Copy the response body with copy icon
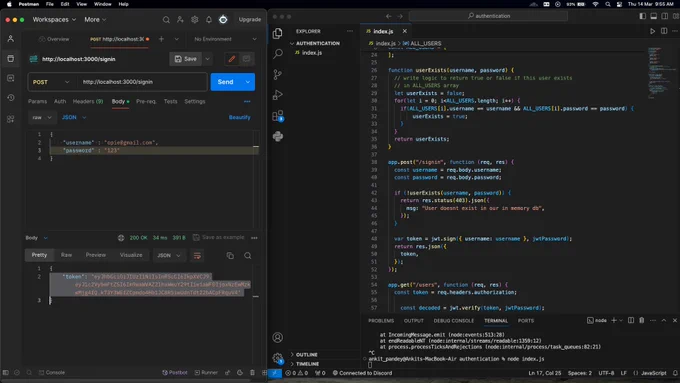The height and width of the screenshot is (383, 680). [230, 255]
